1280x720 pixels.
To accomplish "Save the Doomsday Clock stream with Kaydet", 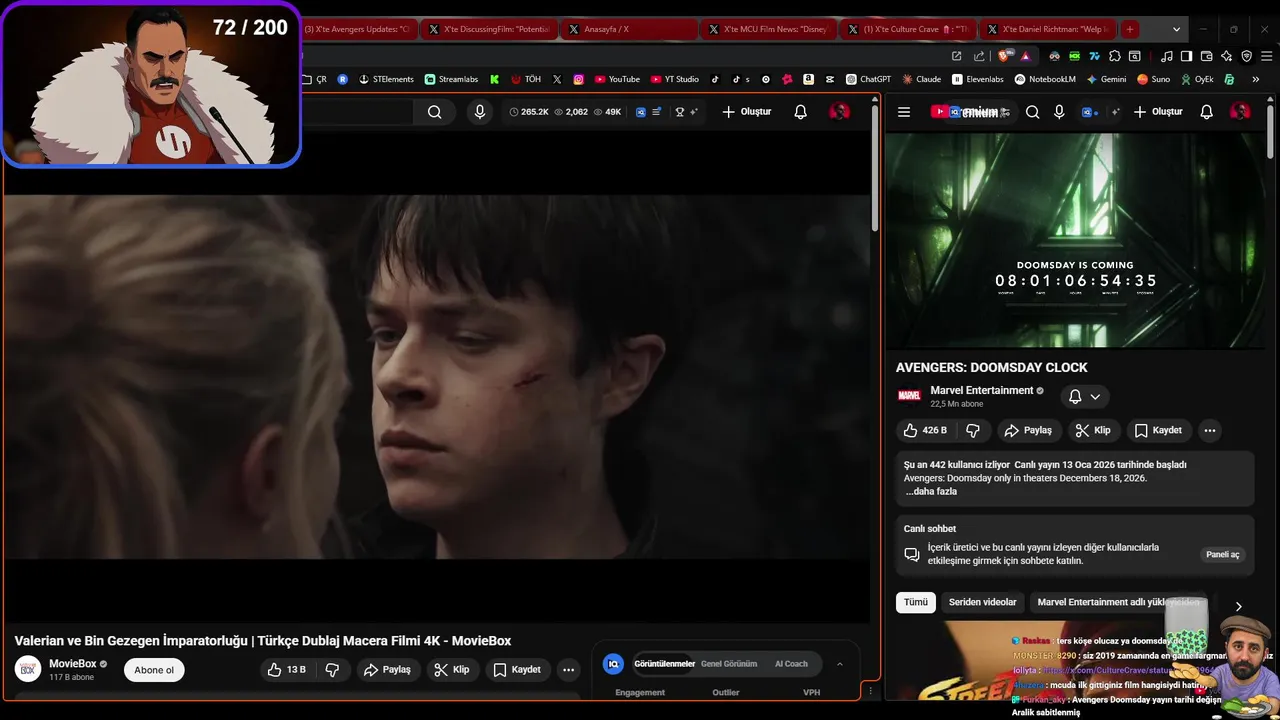I will coord(1158,430).
